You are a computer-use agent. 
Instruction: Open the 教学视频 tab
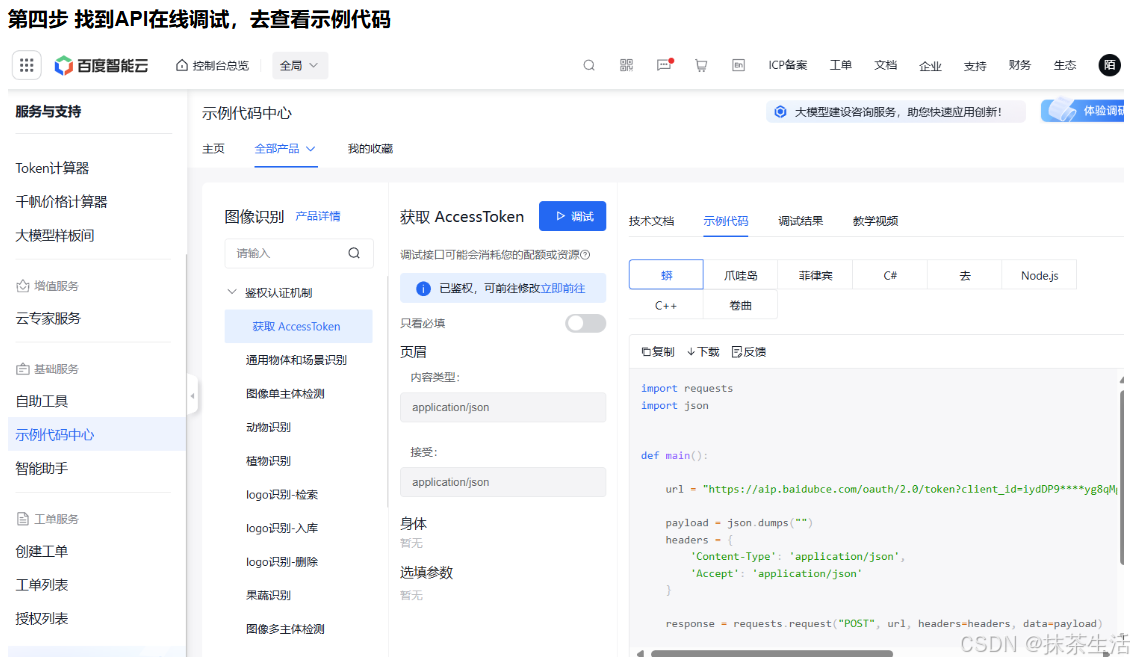(x=875, y=221)
